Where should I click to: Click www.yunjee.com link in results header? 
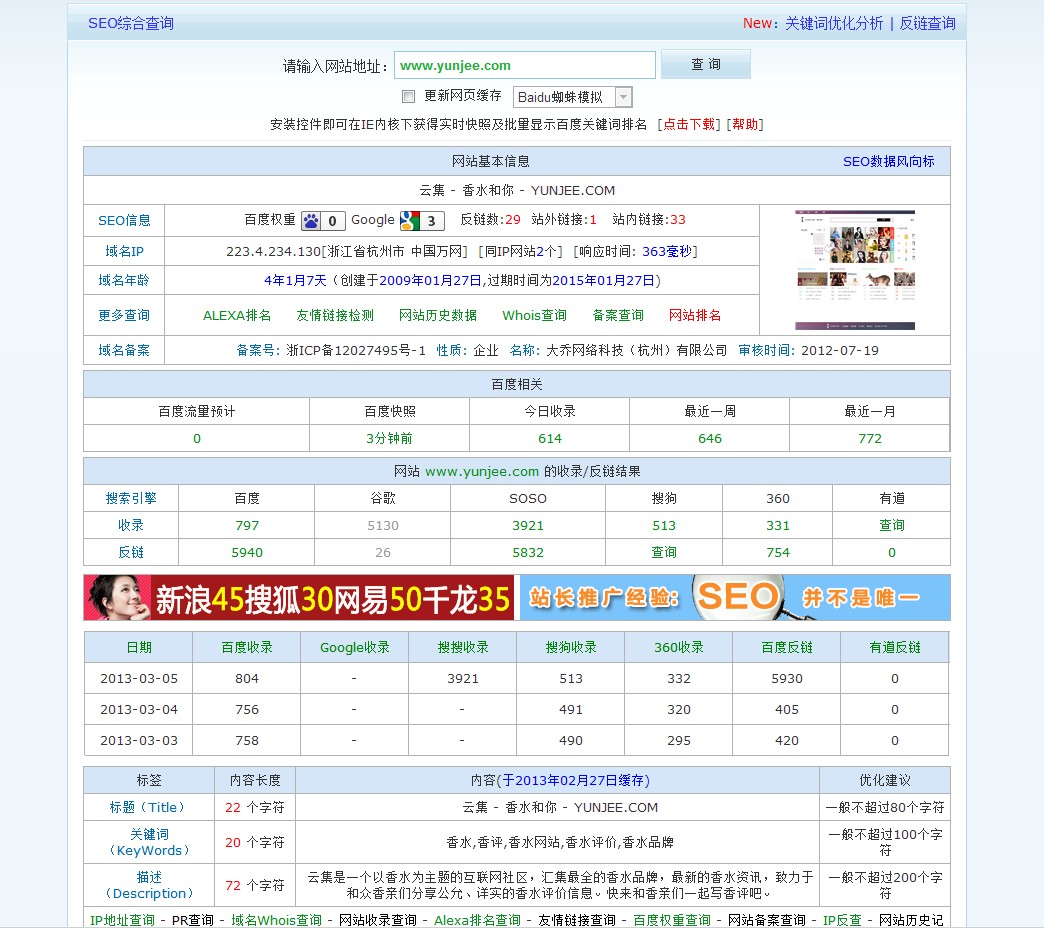click(x=482, y=471)
